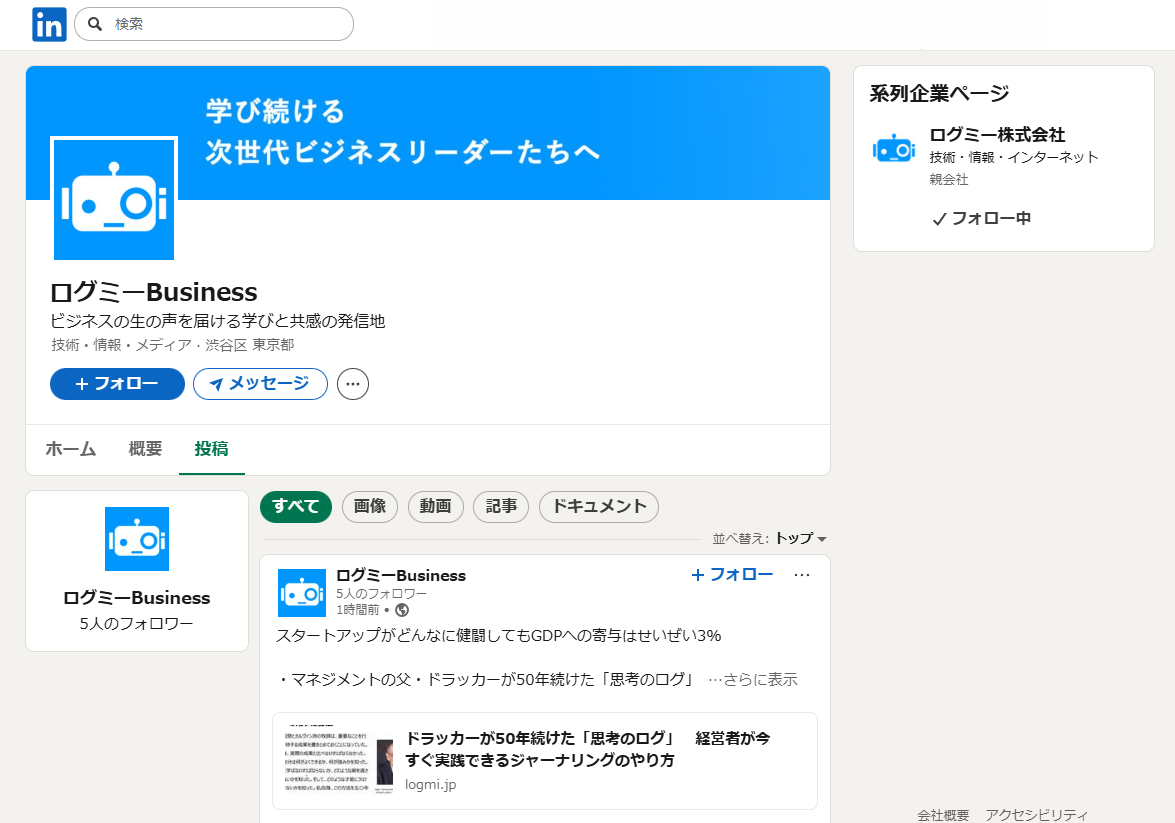Click the メッセージ button
This screenshot has height=823, width=1175.
(260, 384)
